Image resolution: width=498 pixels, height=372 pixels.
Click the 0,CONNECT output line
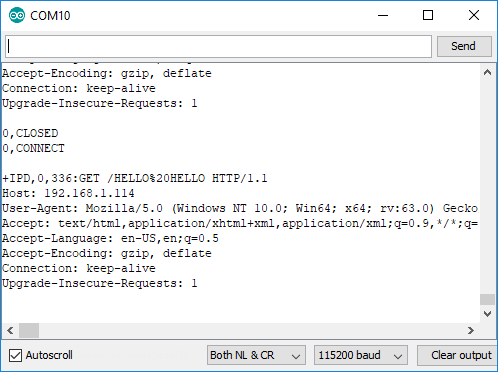33,148
